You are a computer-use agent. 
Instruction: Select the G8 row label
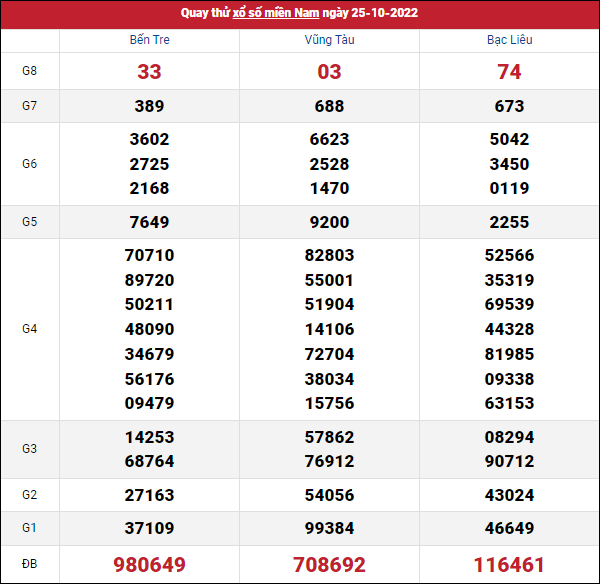click(29, 71)
